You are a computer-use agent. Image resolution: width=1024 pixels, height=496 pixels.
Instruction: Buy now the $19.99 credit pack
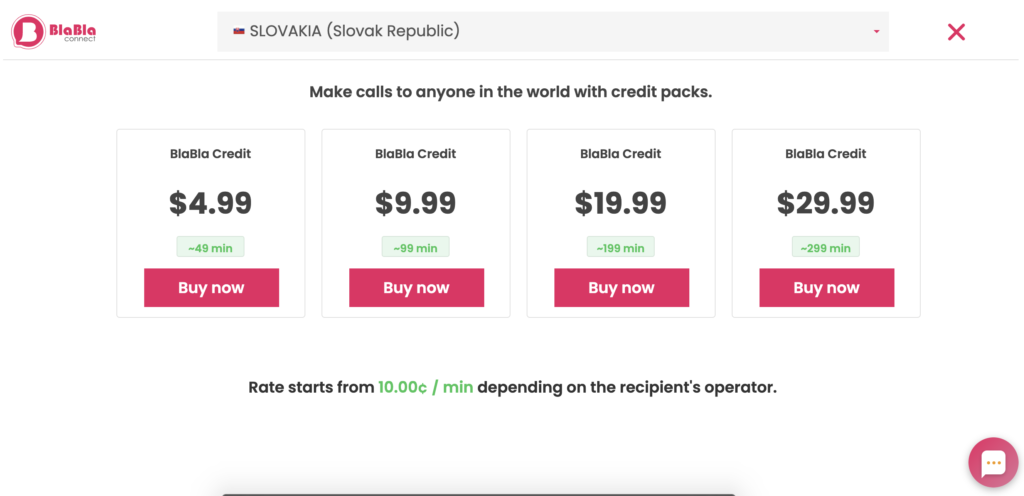click(621, 288)
